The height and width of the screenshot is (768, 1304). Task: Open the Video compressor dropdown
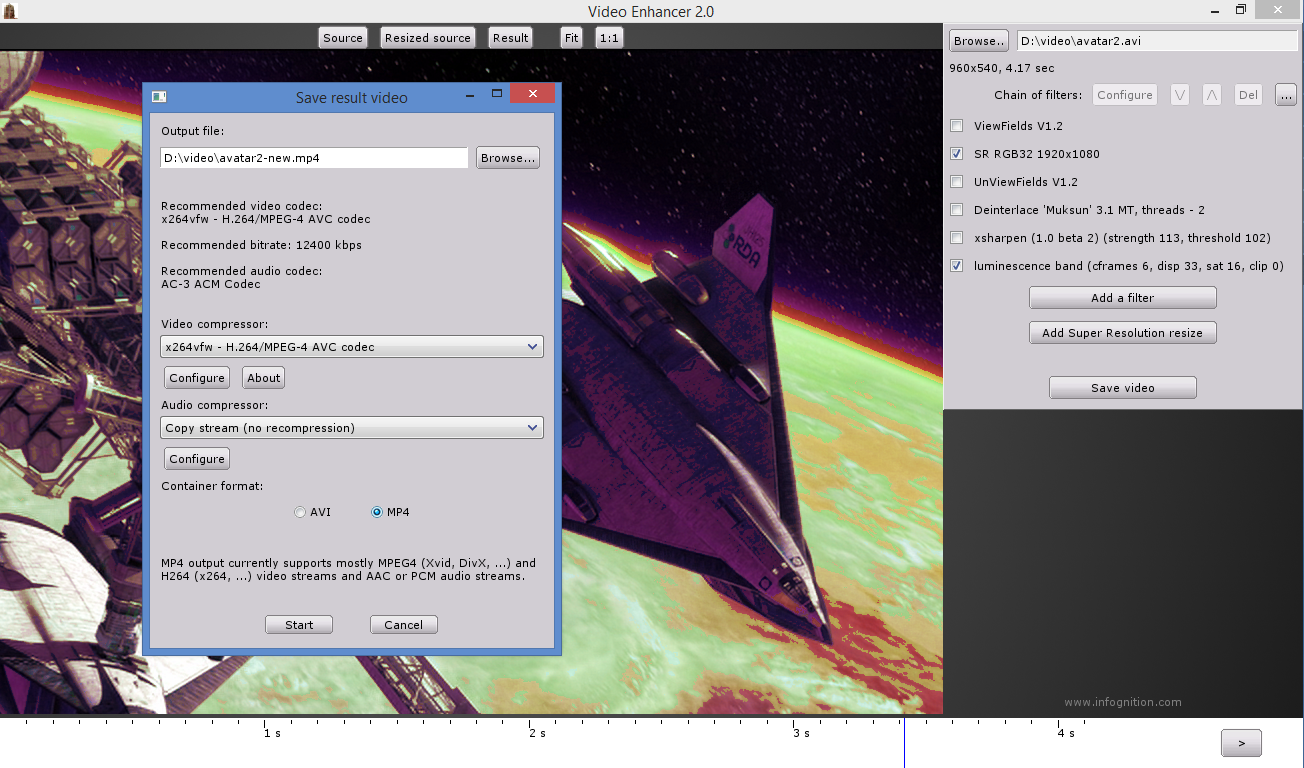click(x=352, y=347)
